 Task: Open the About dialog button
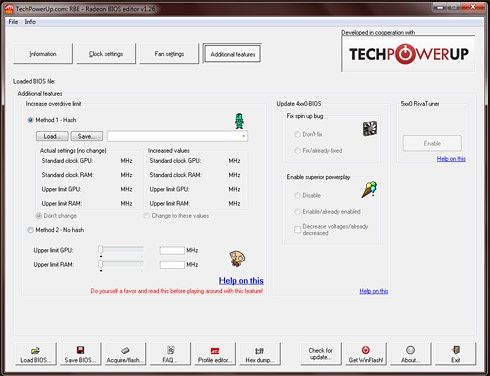tap(410, 354)
